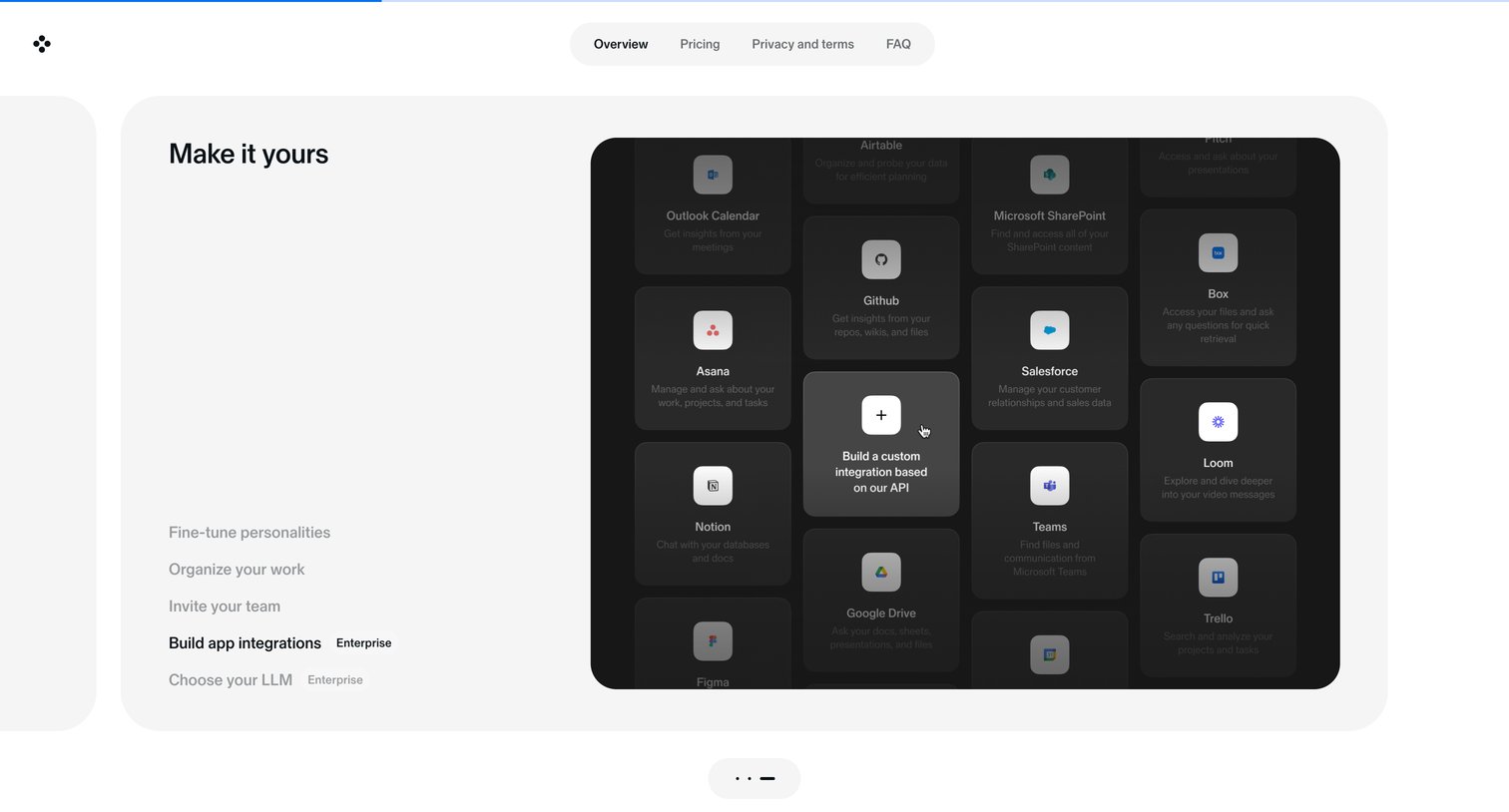This screenshot has height=812, width=1509.
Task: Click the Enterprise badge beside Choose your LLM
Action: pyautogui.click(x=335, y=680)
